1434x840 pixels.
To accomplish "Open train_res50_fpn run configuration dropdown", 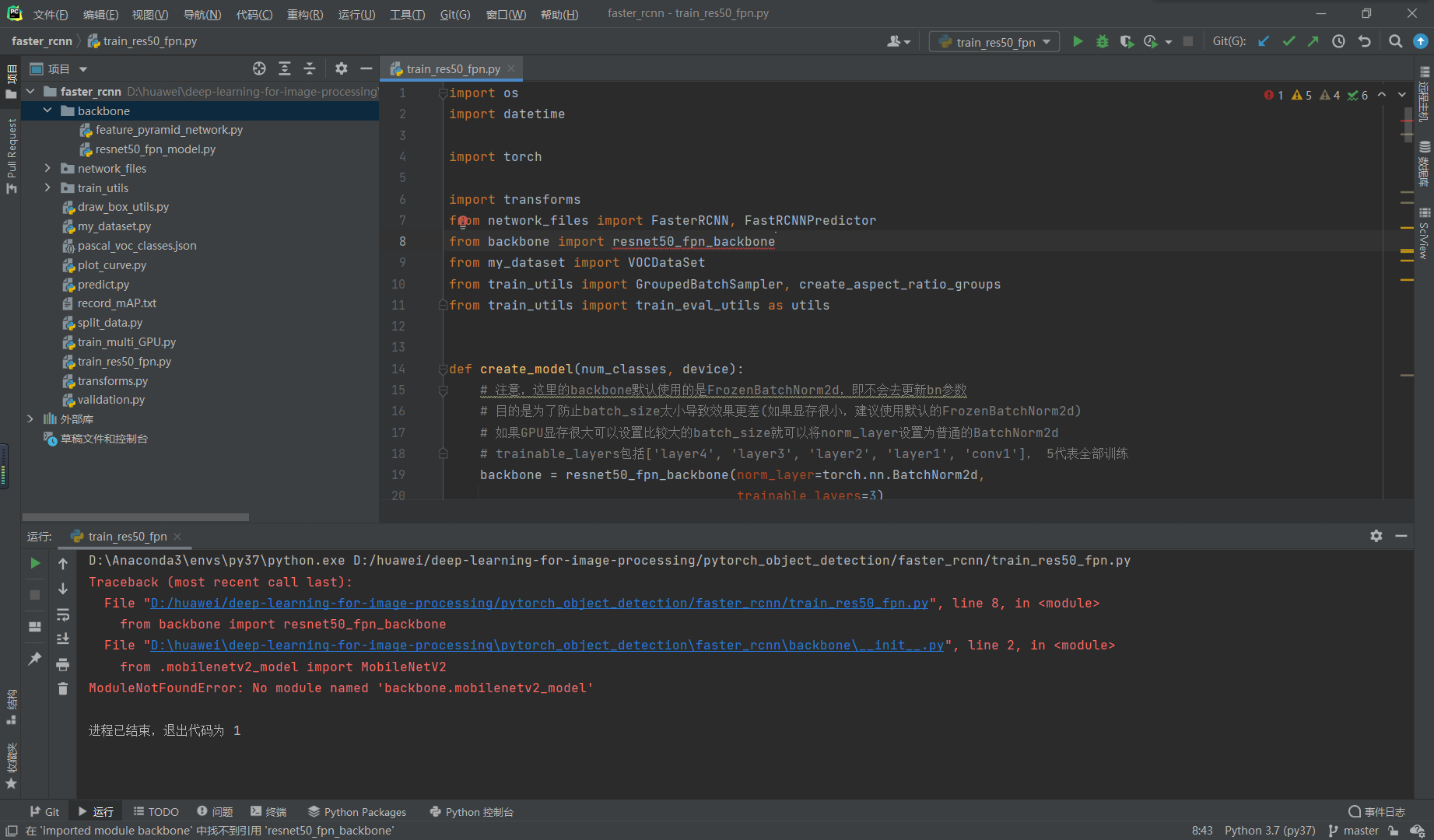I will click(994, 42).
